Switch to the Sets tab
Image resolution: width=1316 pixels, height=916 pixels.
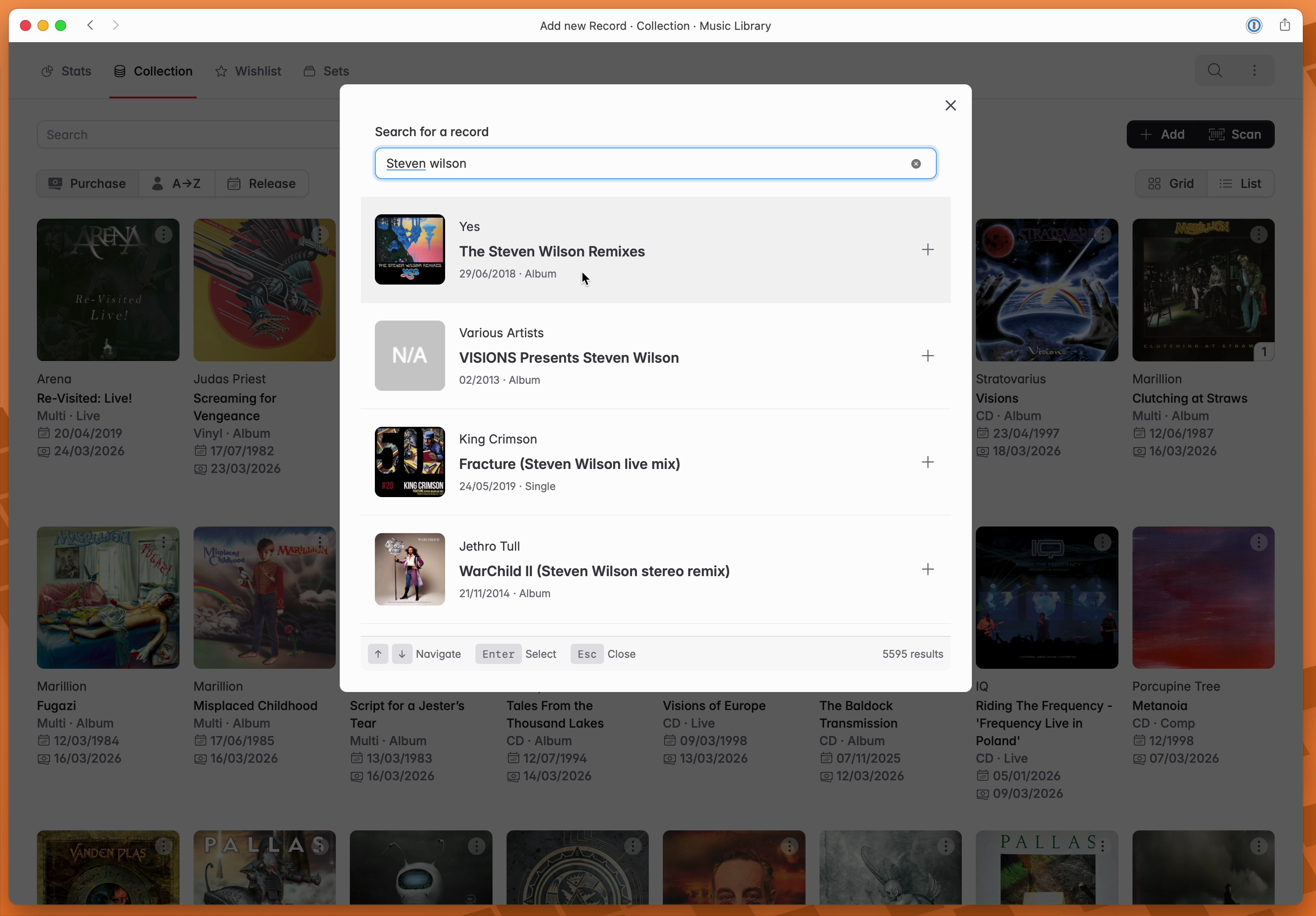[x=326, y=71]
